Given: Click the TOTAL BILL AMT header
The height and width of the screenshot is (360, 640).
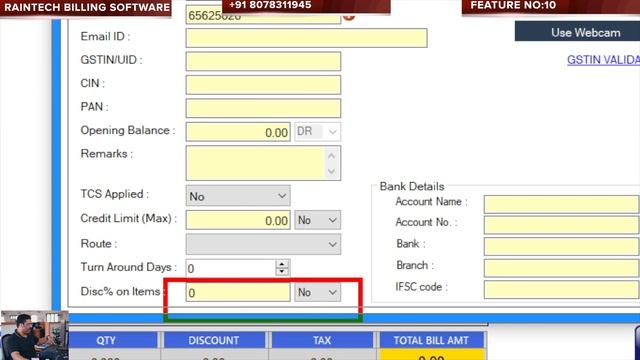Looking at the screenshot, I should tap(431, 340).
